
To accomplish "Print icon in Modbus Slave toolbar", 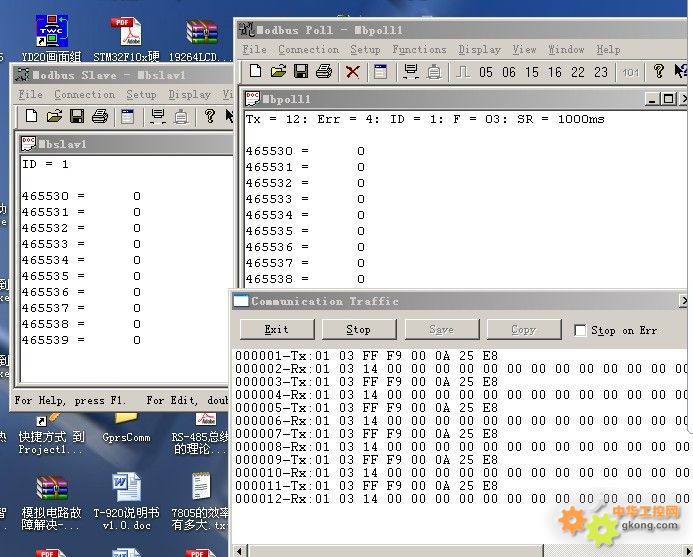I will 100,116.
